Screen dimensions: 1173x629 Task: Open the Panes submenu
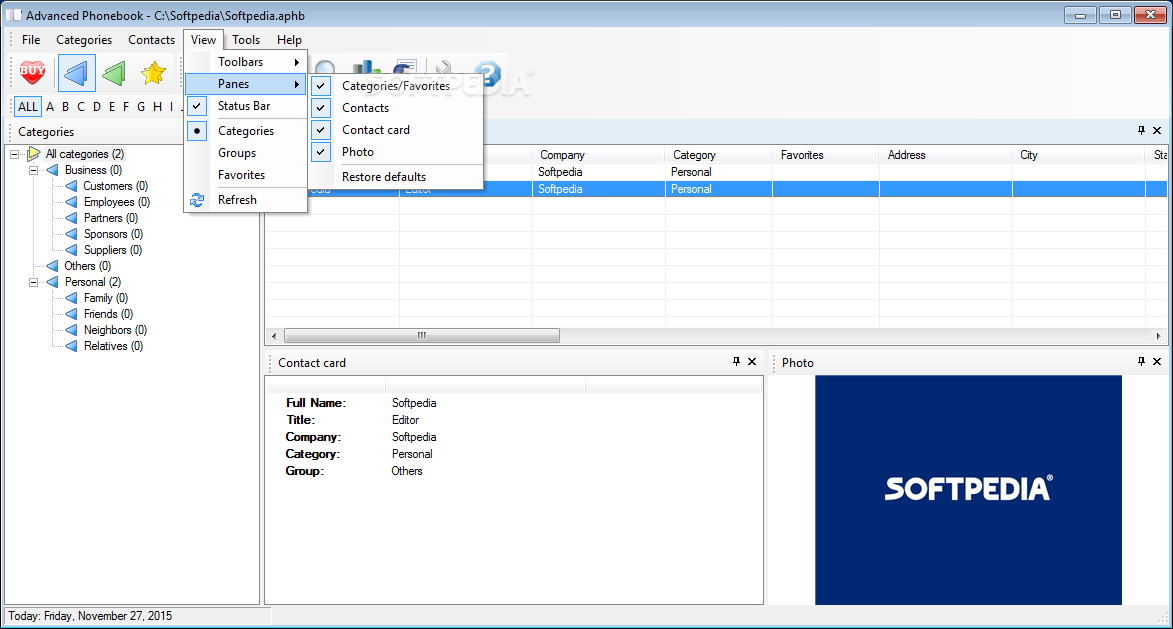(x=246, y=84)
